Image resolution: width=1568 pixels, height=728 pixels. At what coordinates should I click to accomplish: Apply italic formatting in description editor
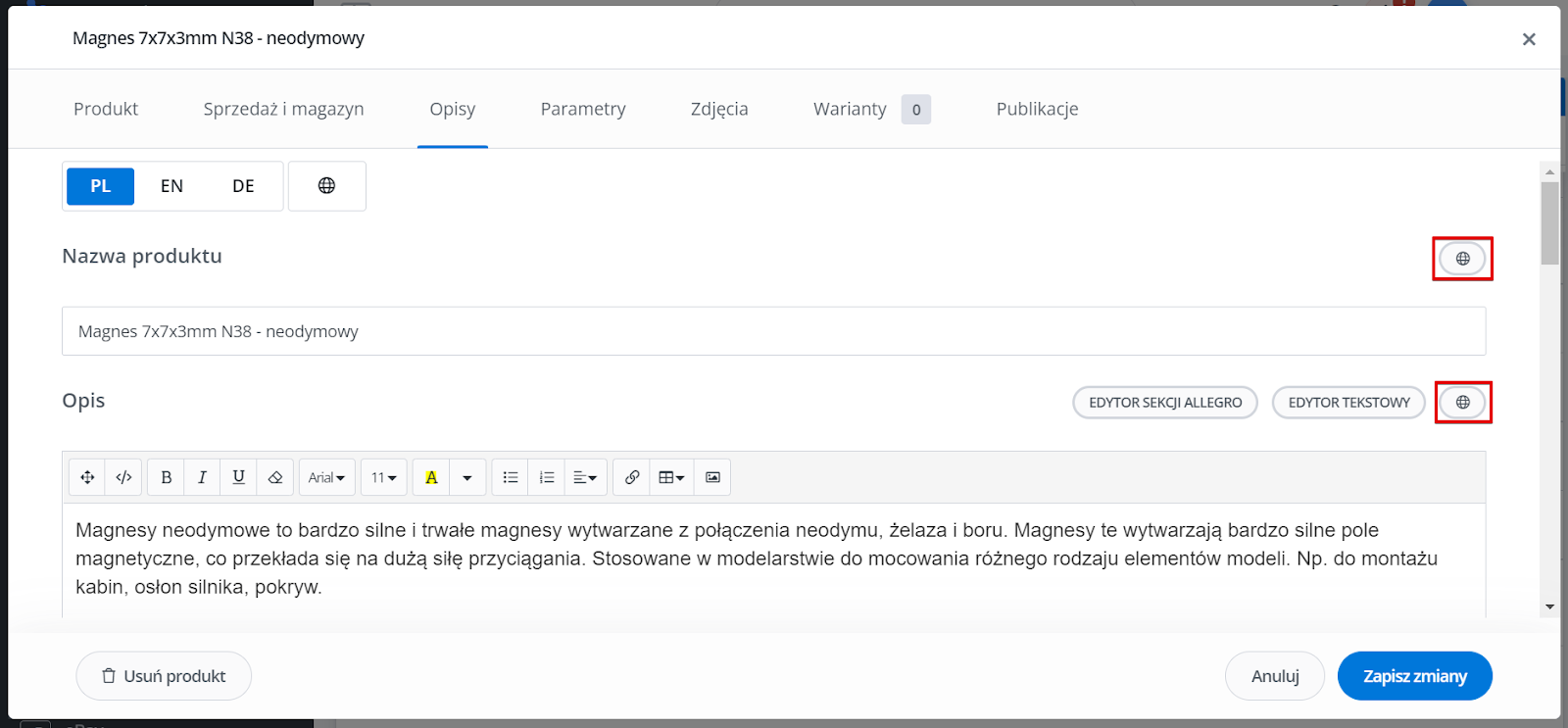(202, 477)
